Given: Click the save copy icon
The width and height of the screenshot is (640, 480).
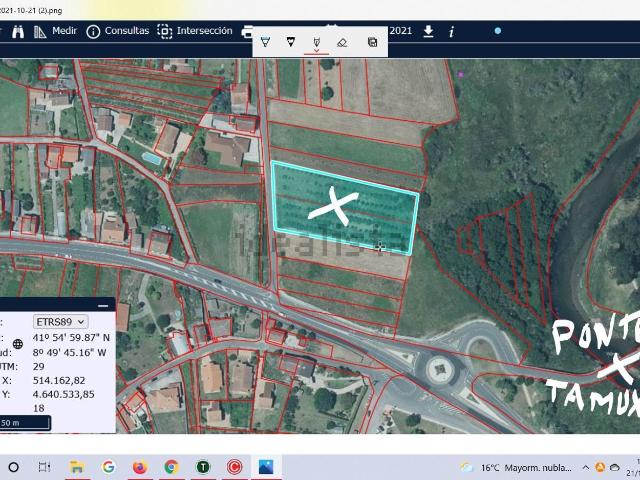Looking at the screenshot, I should [372, 42].
